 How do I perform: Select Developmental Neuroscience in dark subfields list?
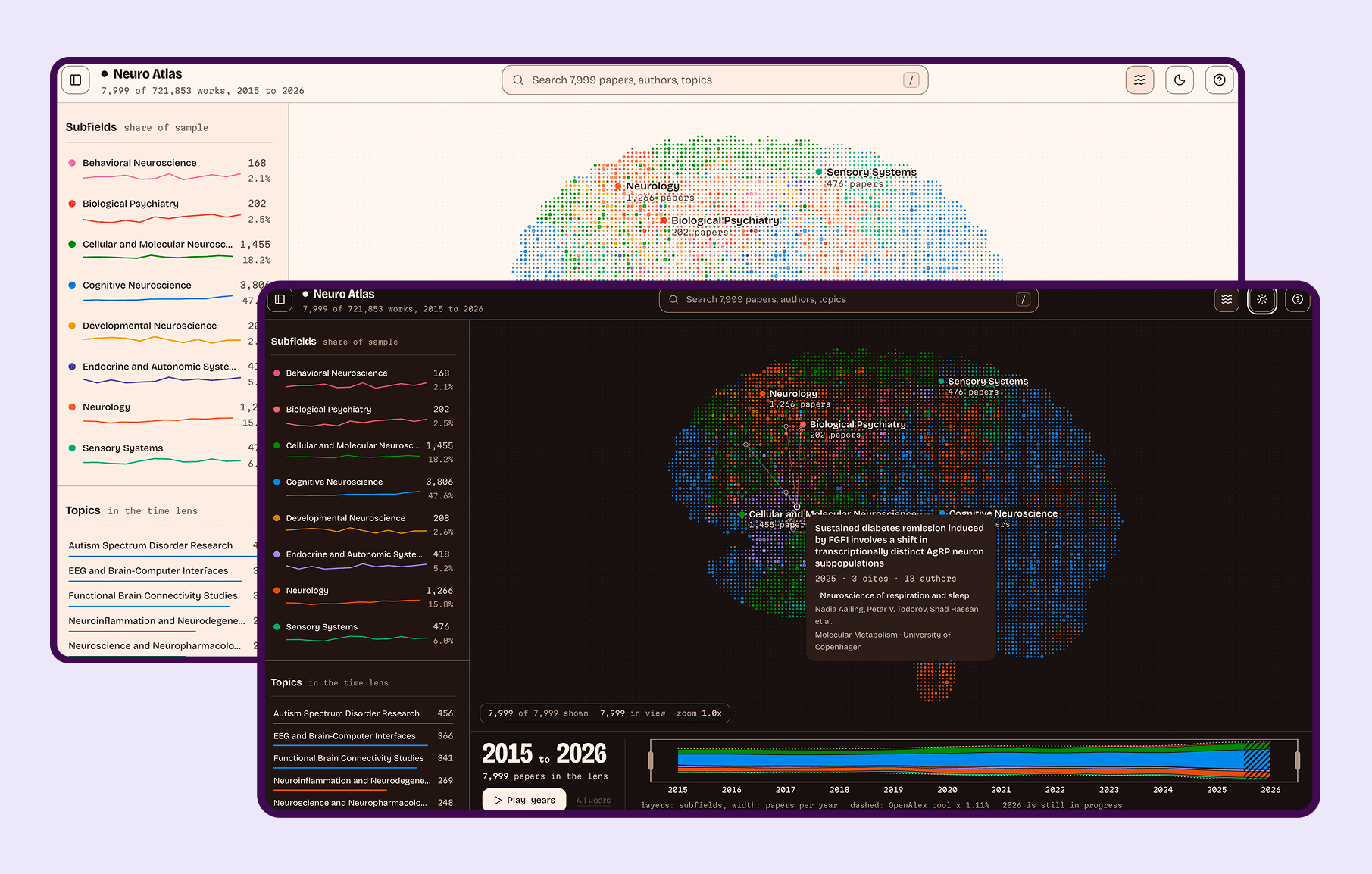click(x=363, y=525)
